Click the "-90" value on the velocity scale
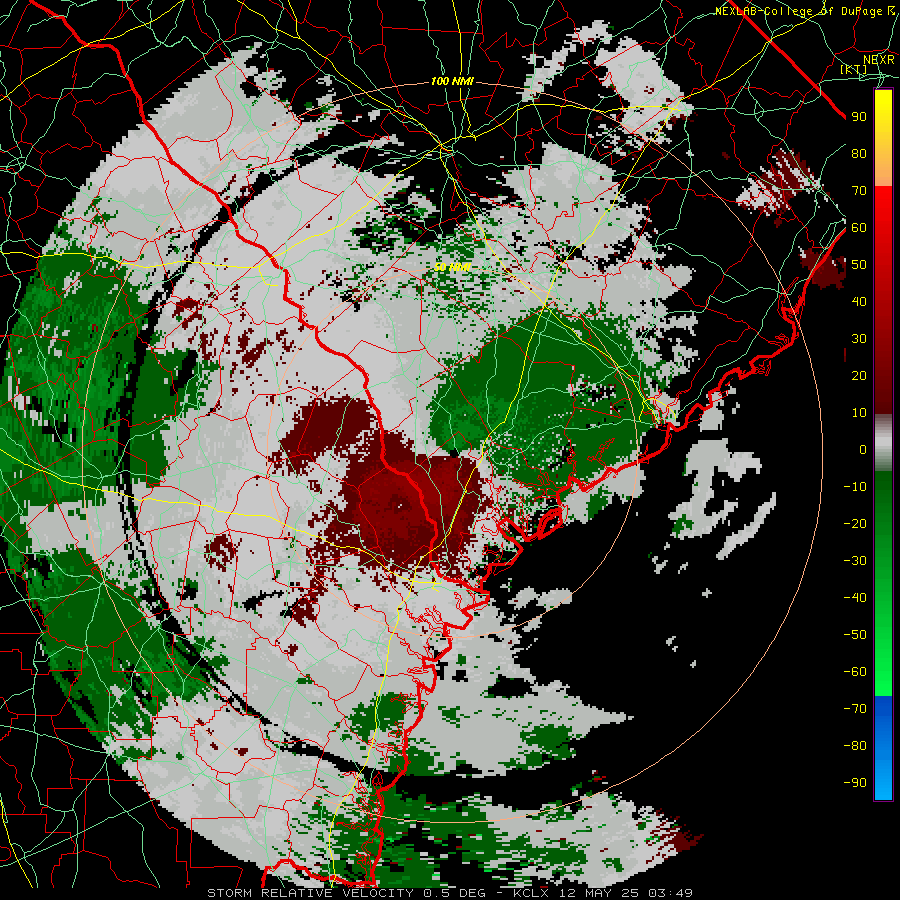 click(x=855, y=783)
